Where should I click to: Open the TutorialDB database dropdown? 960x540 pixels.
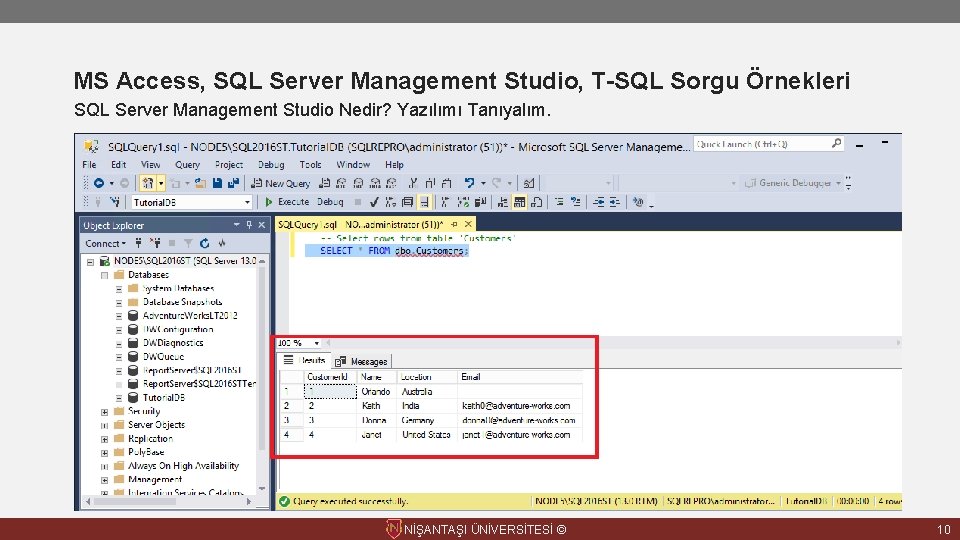[247, 202]
